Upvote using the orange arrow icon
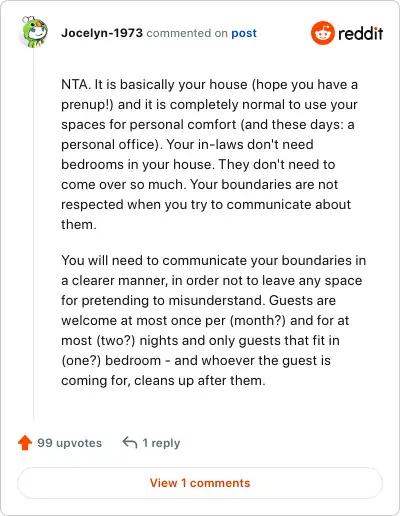 [25, 443]
